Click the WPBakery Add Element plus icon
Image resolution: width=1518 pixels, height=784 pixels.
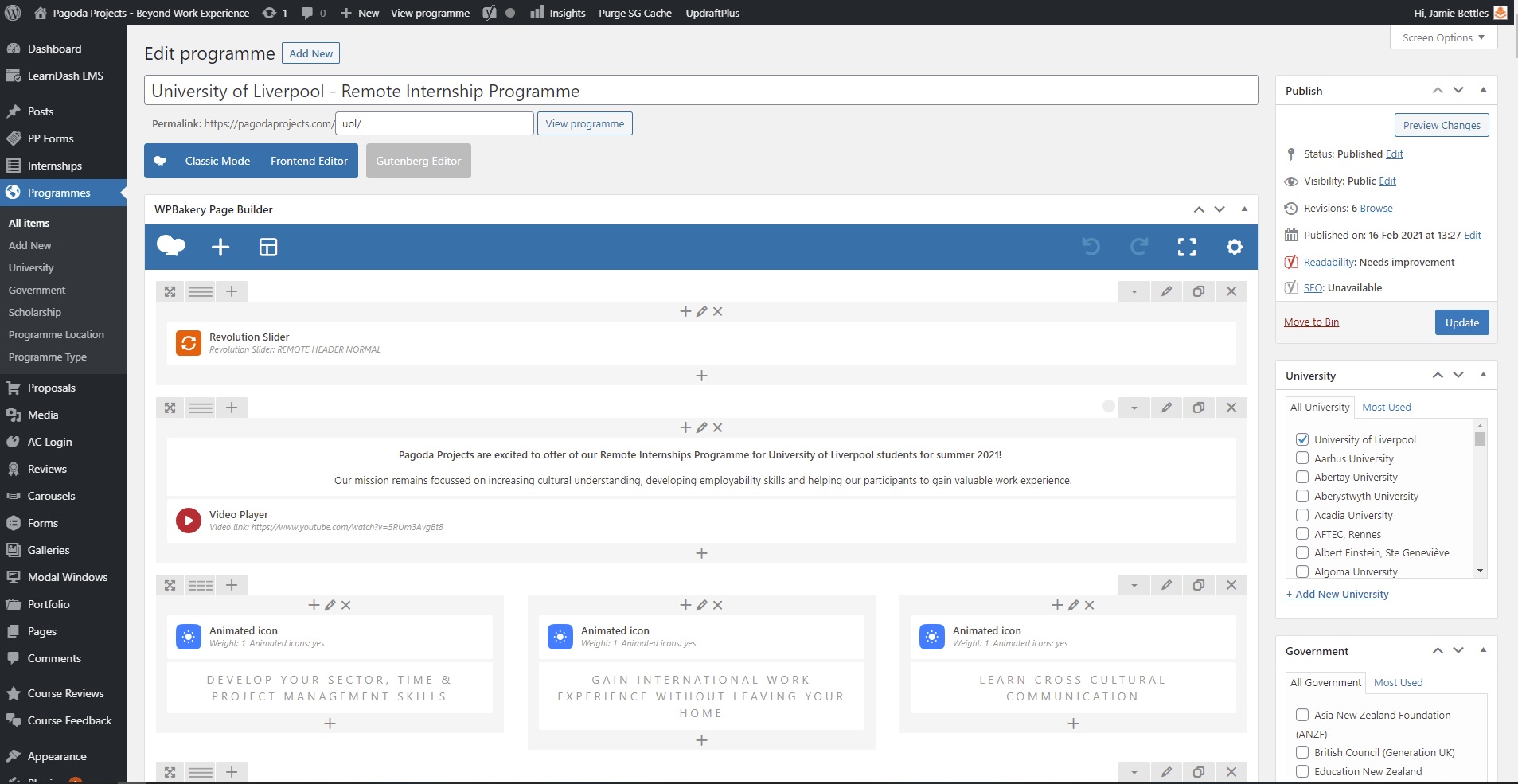[220, 248]
